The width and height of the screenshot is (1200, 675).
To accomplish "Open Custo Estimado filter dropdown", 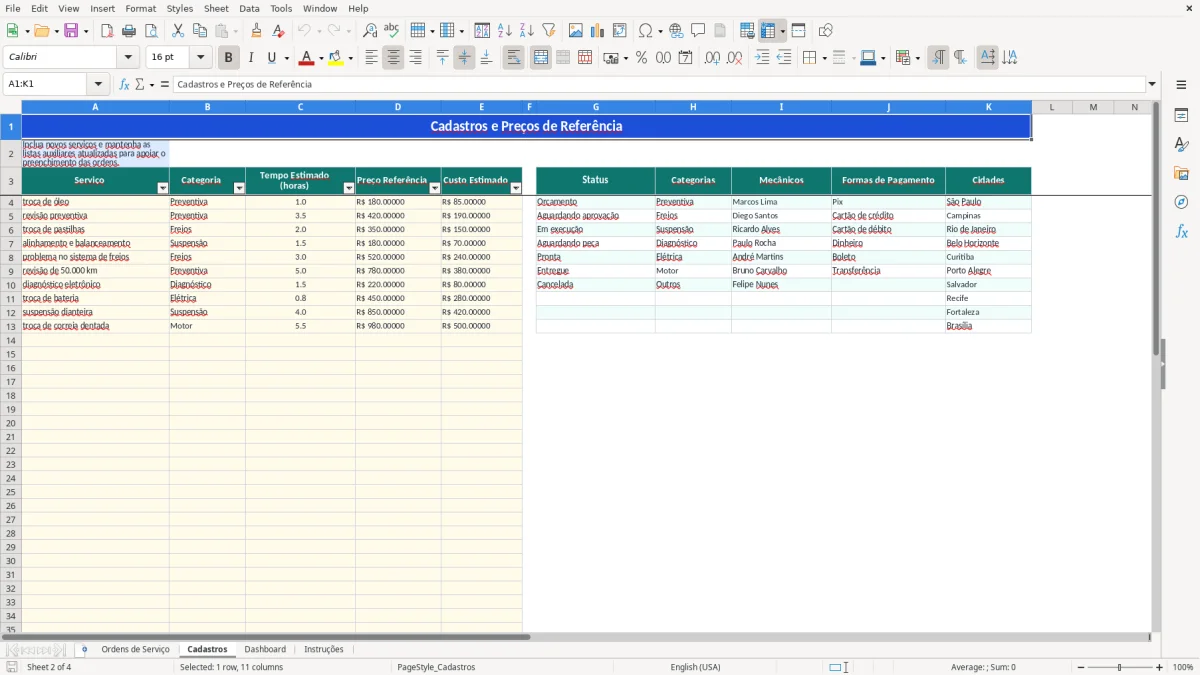I will click(x=516, y=188).
